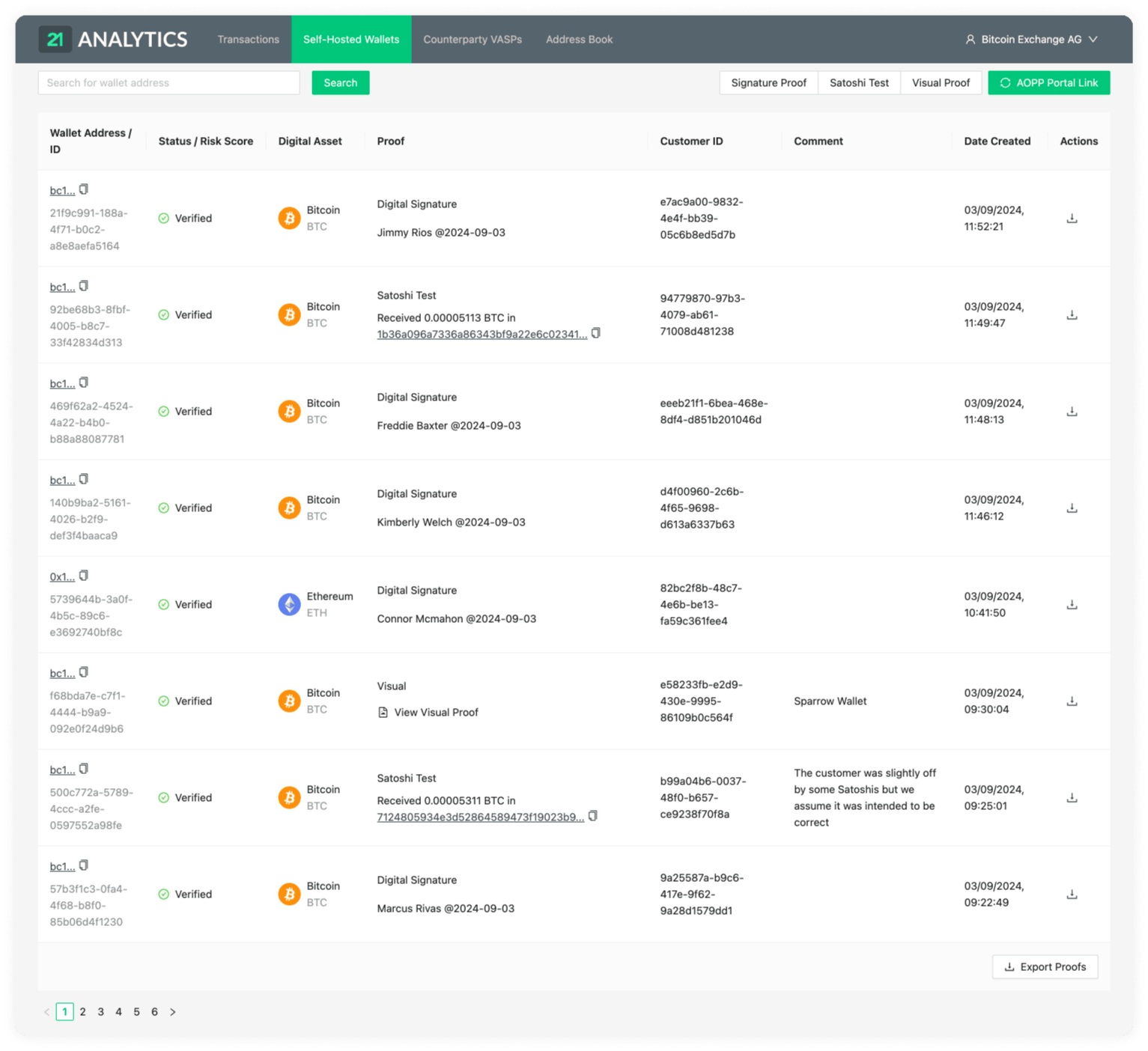Screen dimensions: 1148x1051
Task: Download proof for the Jimmy Rios row
Action: pyautogui.click(x=1072, y=218)
